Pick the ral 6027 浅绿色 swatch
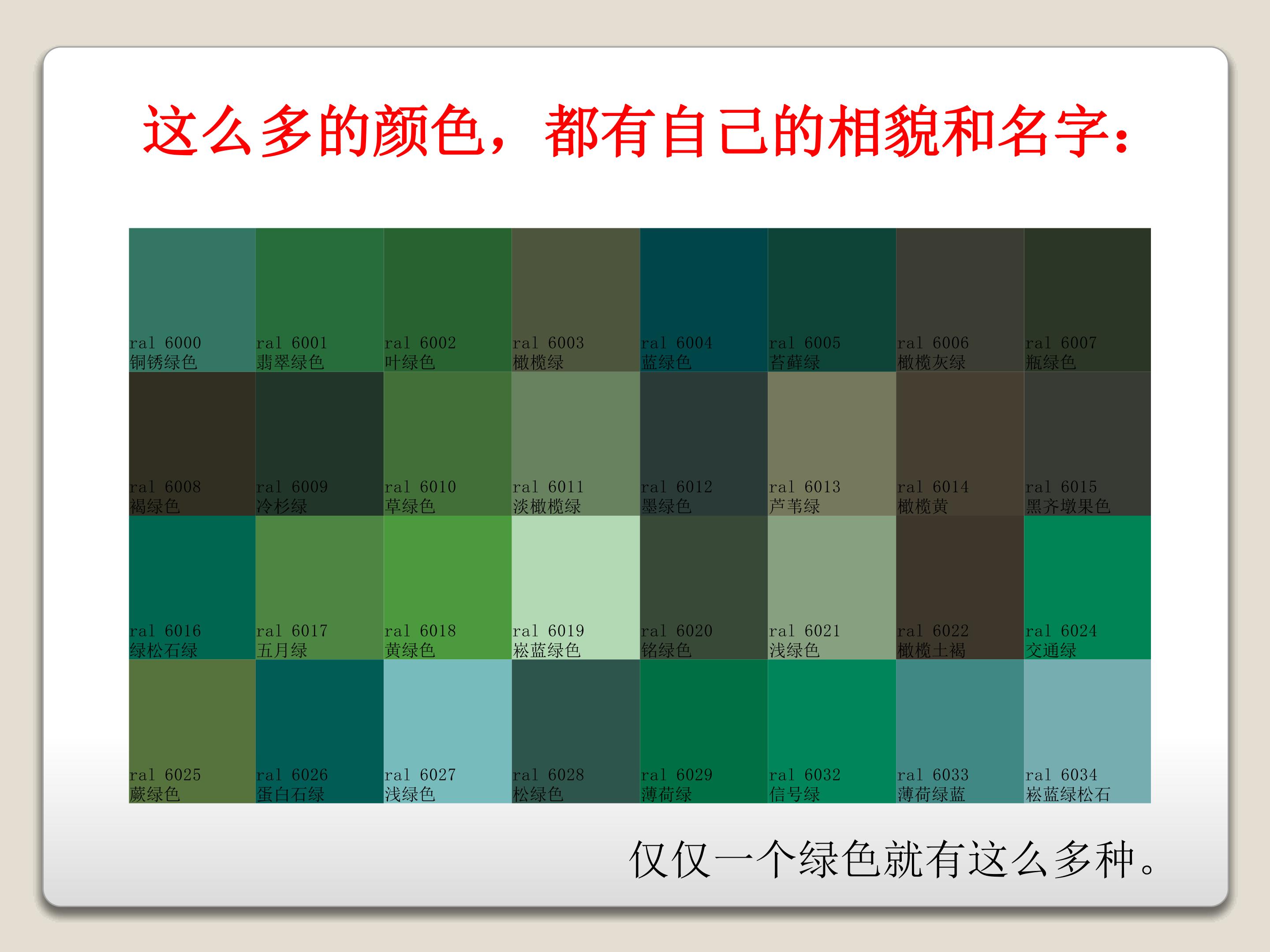The width and height of the screenshot is (1270, 952). 448,732
